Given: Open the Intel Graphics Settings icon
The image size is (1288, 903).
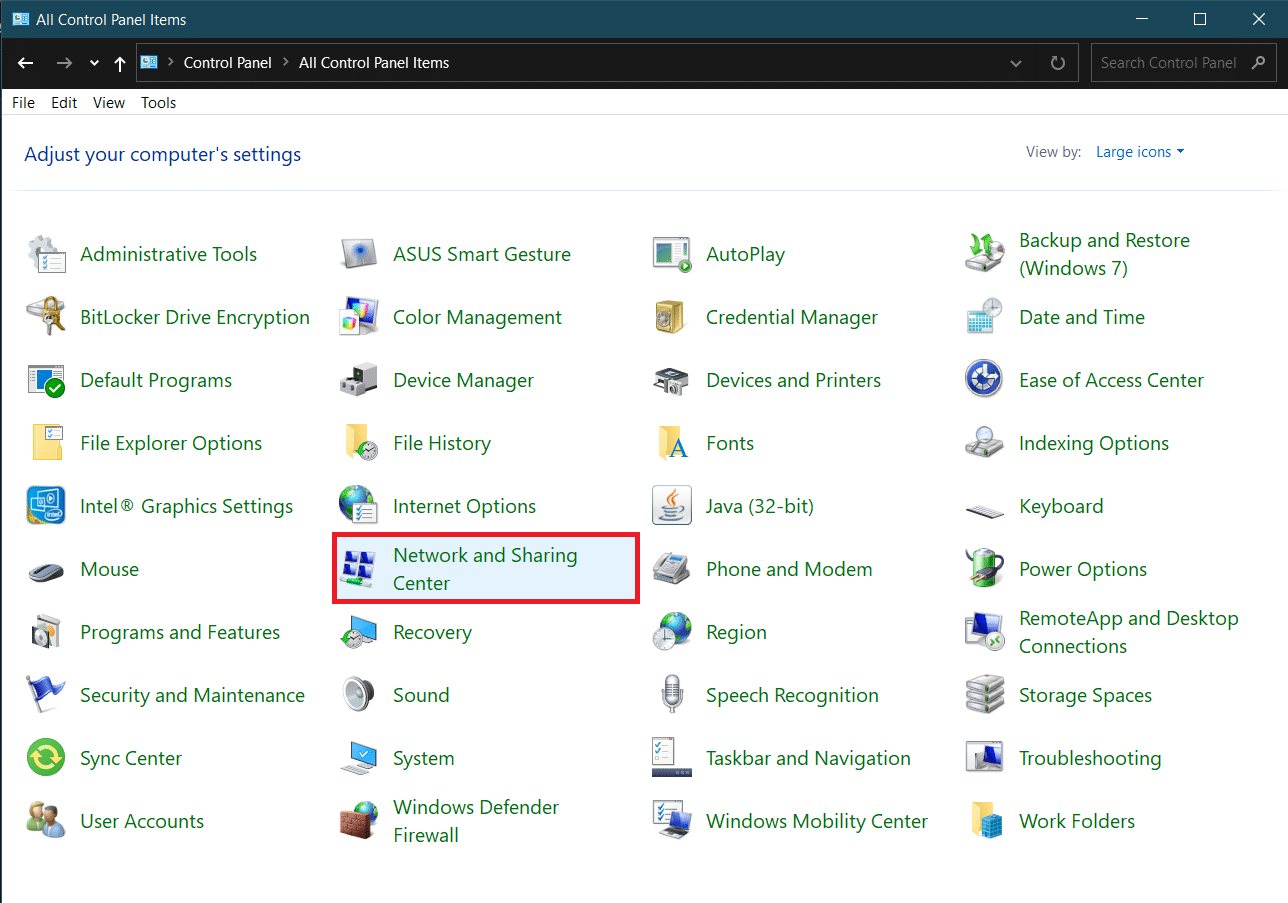Looking at the screenshot, I should click(x=46, y=506).
